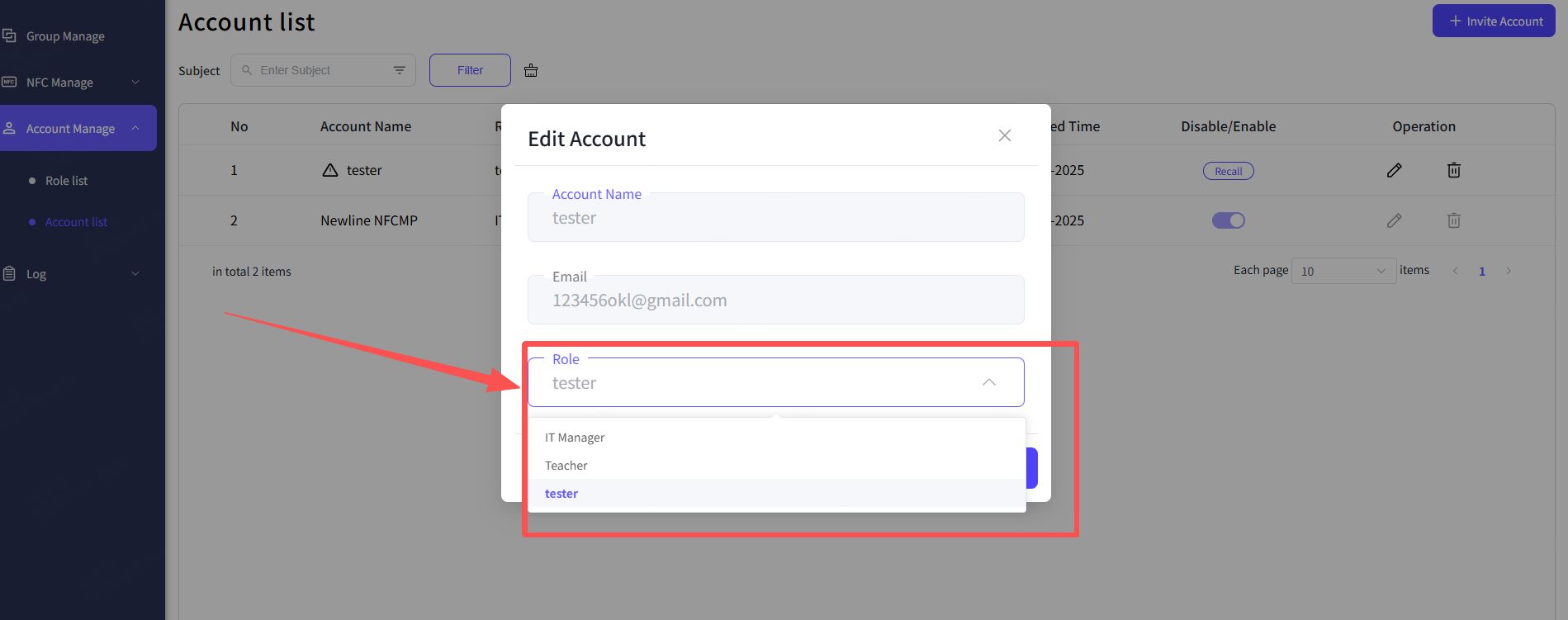The height and width of the screenshot is (620, 1568).
Task: Select IT Manager from role options
Action: click(x=575, y=438)
